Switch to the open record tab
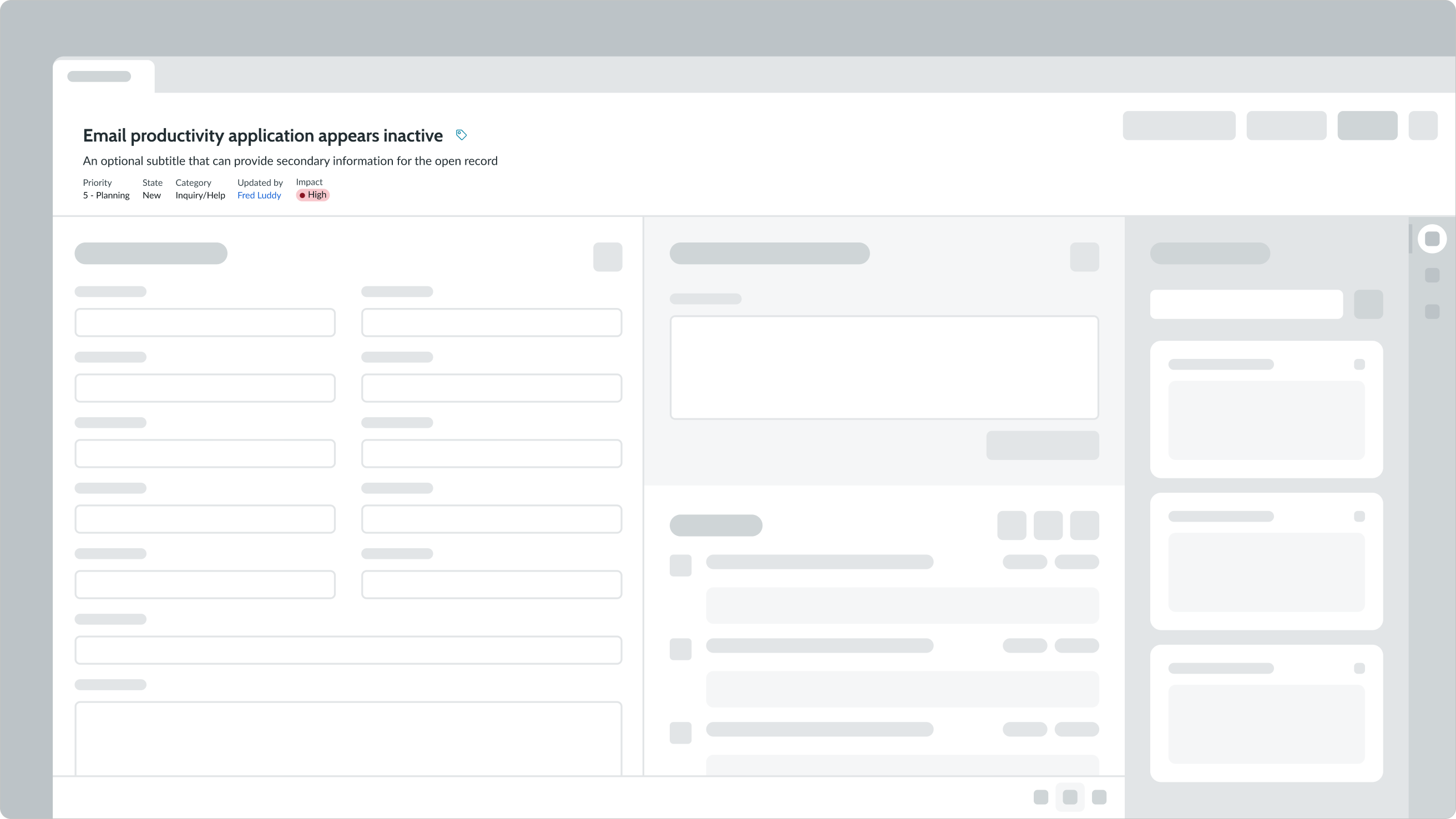The image size is (1456, 819). 99,77
